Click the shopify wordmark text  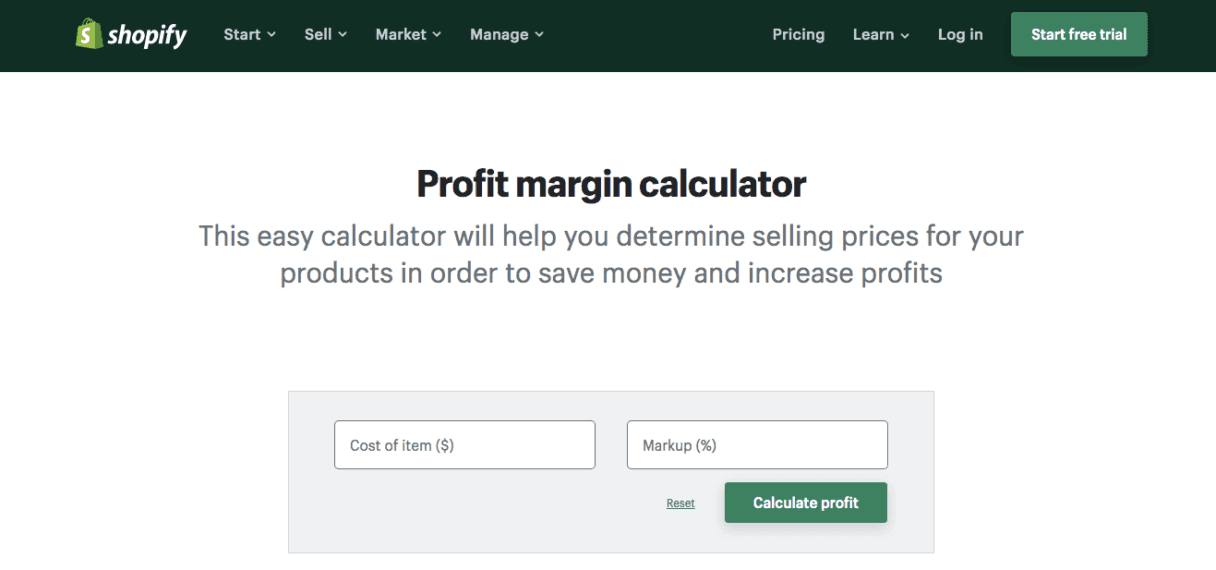point(147,36)
